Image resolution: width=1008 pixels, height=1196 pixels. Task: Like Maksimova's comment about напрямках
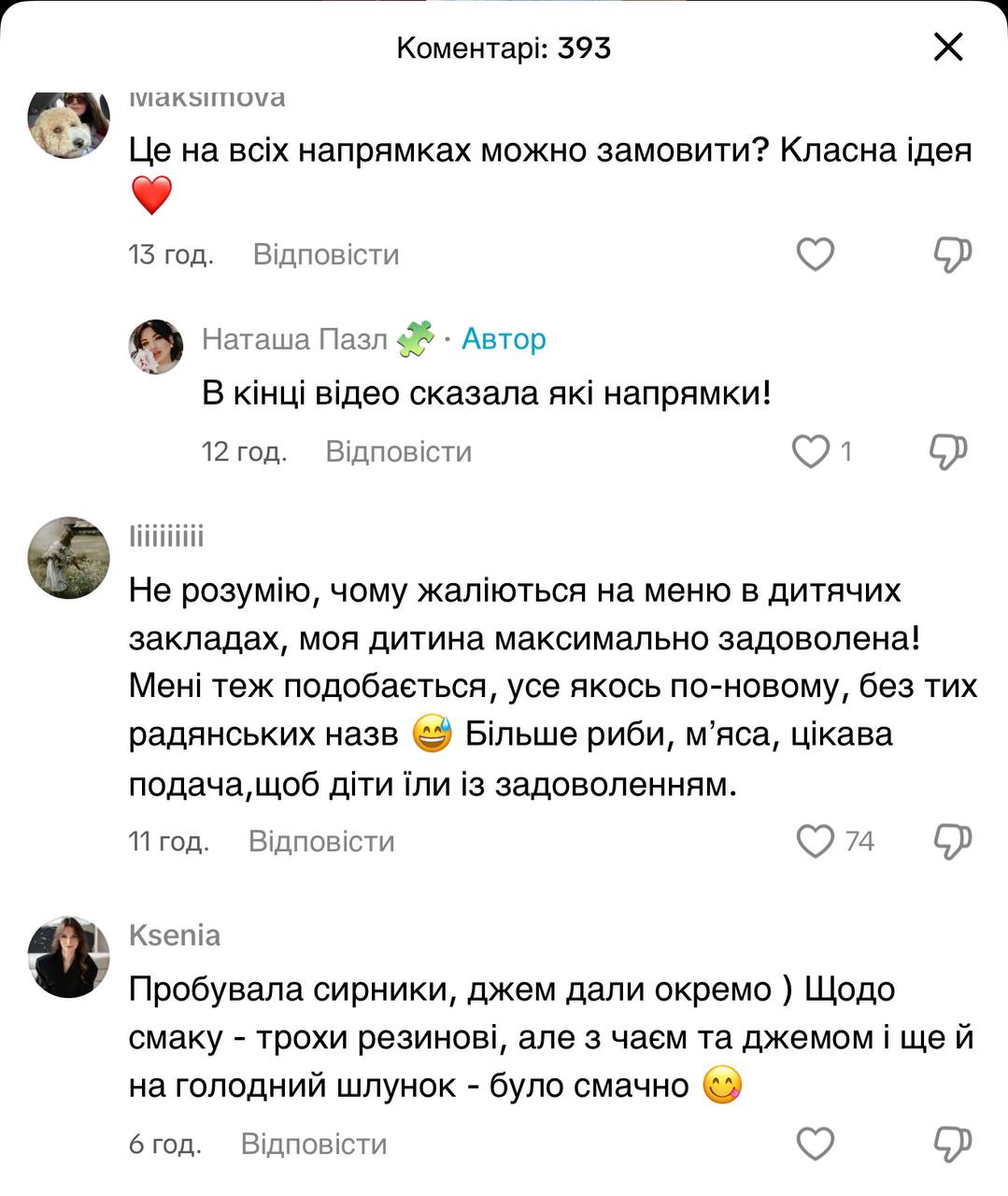tap(815, 254)
